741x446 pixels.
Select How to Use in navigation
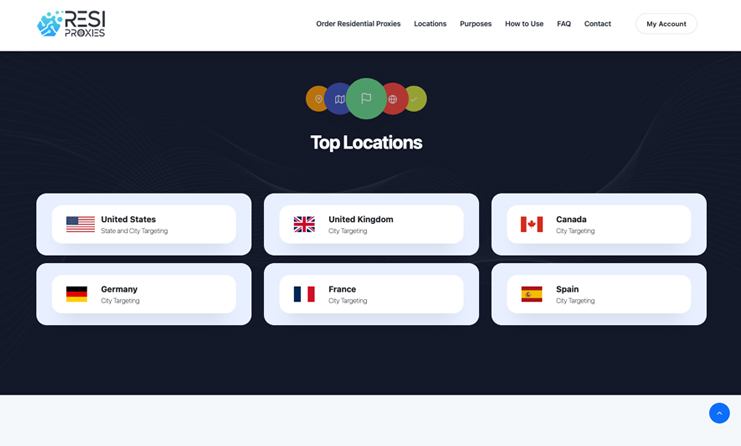(x=524, y=24)
